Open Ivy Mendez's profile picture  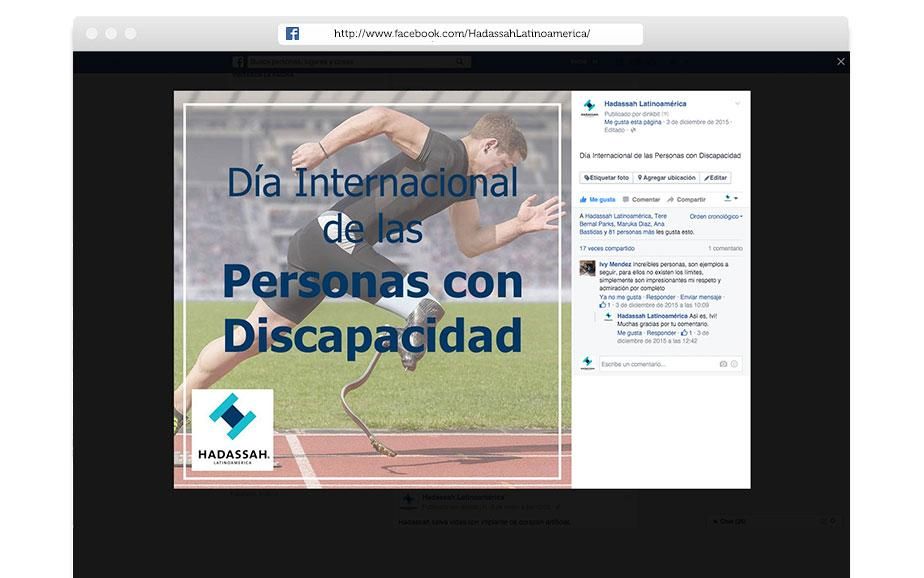(x=588, y=268)
